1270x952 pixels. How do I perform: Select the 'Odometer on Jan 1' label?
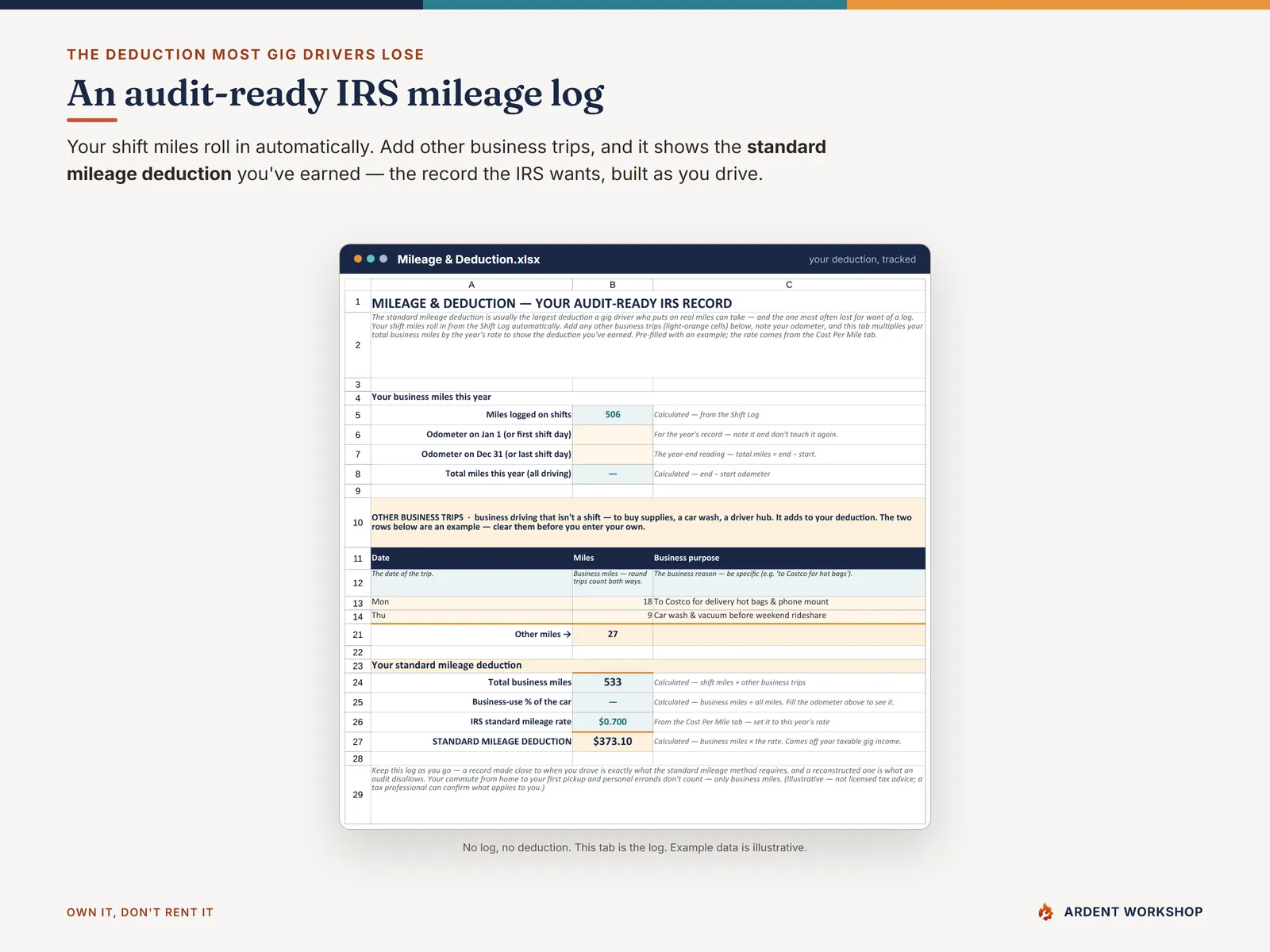pyautogui.click(x=498, y=434)
